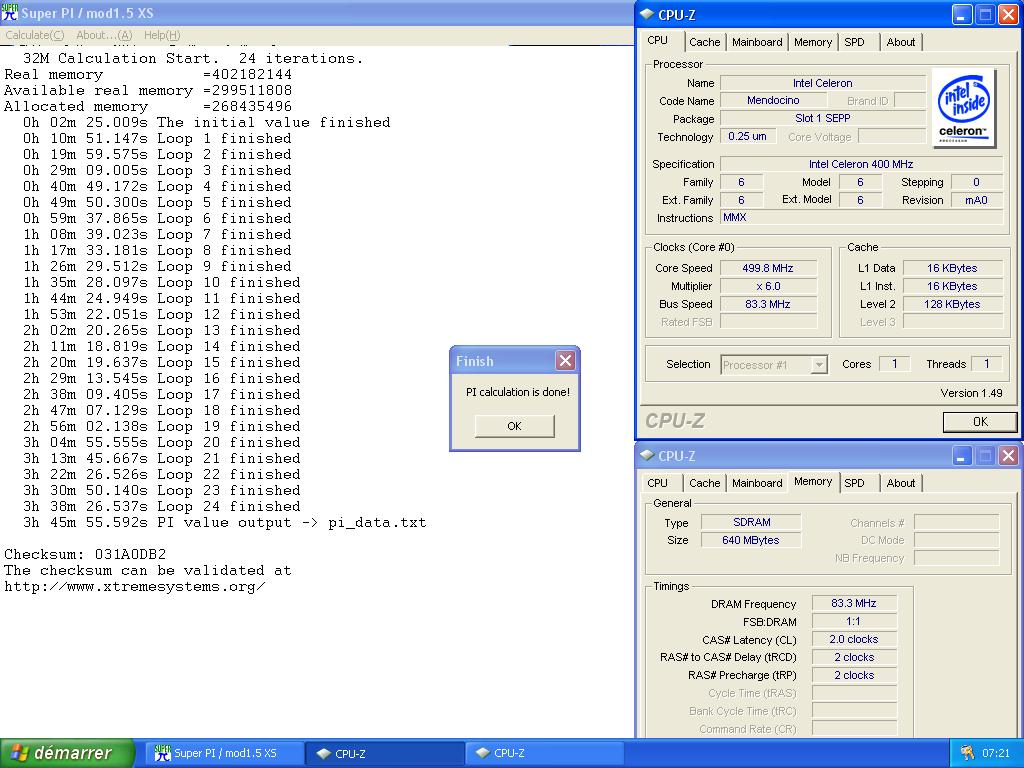The height and width of the screenshot is (768, 1024).
Task: Switch to Cache tab in lower CPU-Z
Action: [705, 483]
